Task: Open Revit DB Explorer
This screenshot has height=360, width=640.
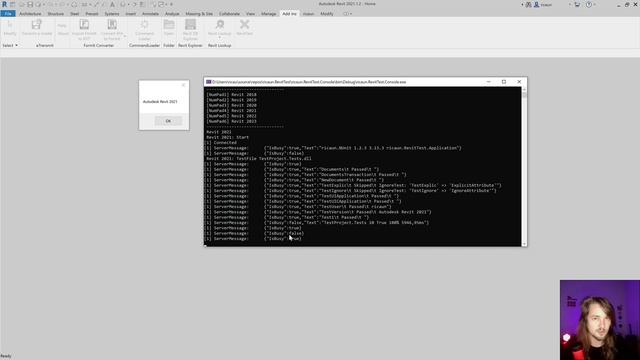Action: click(x=190, y=30)
